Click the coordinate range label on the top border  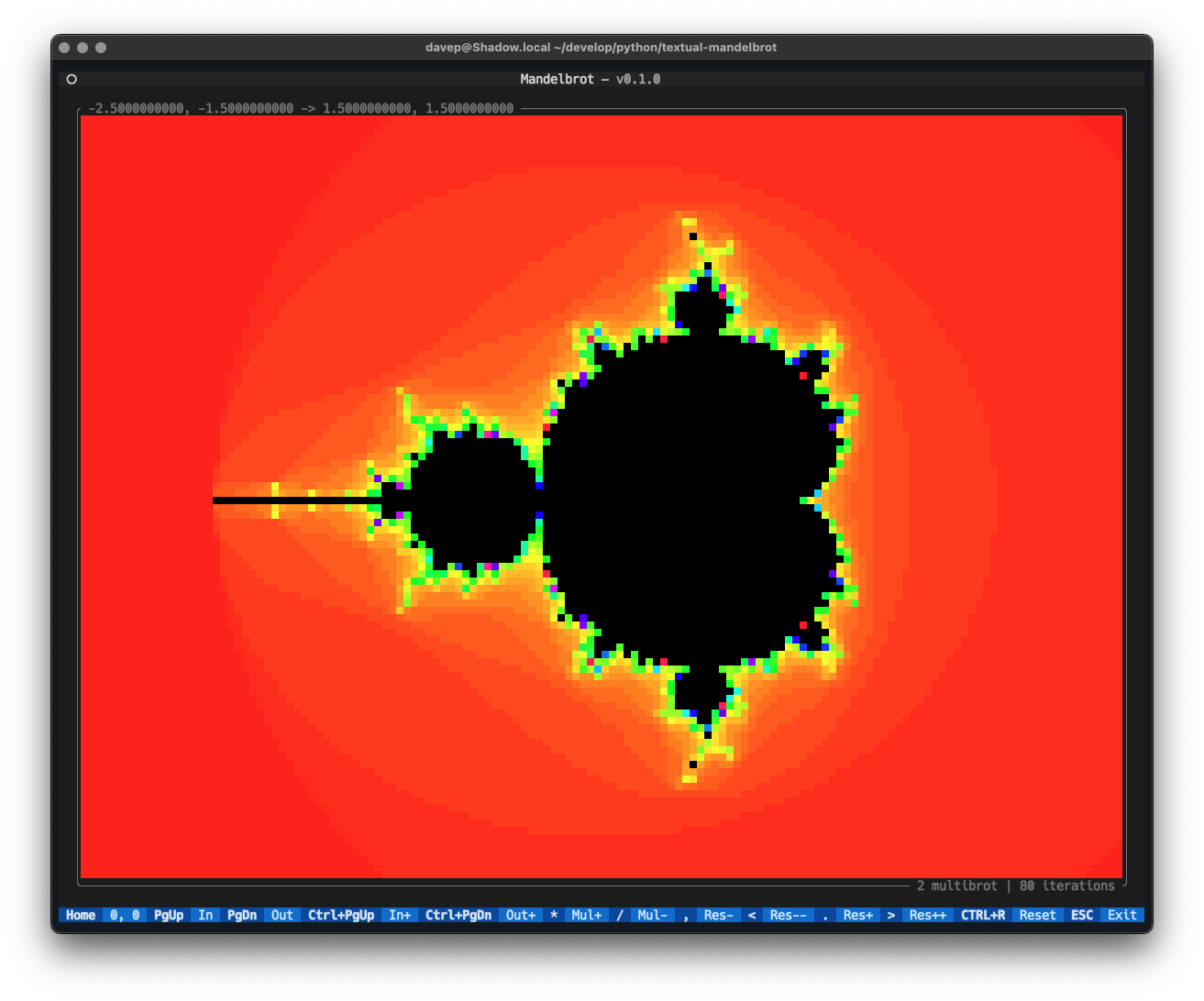tap(299, 107)
